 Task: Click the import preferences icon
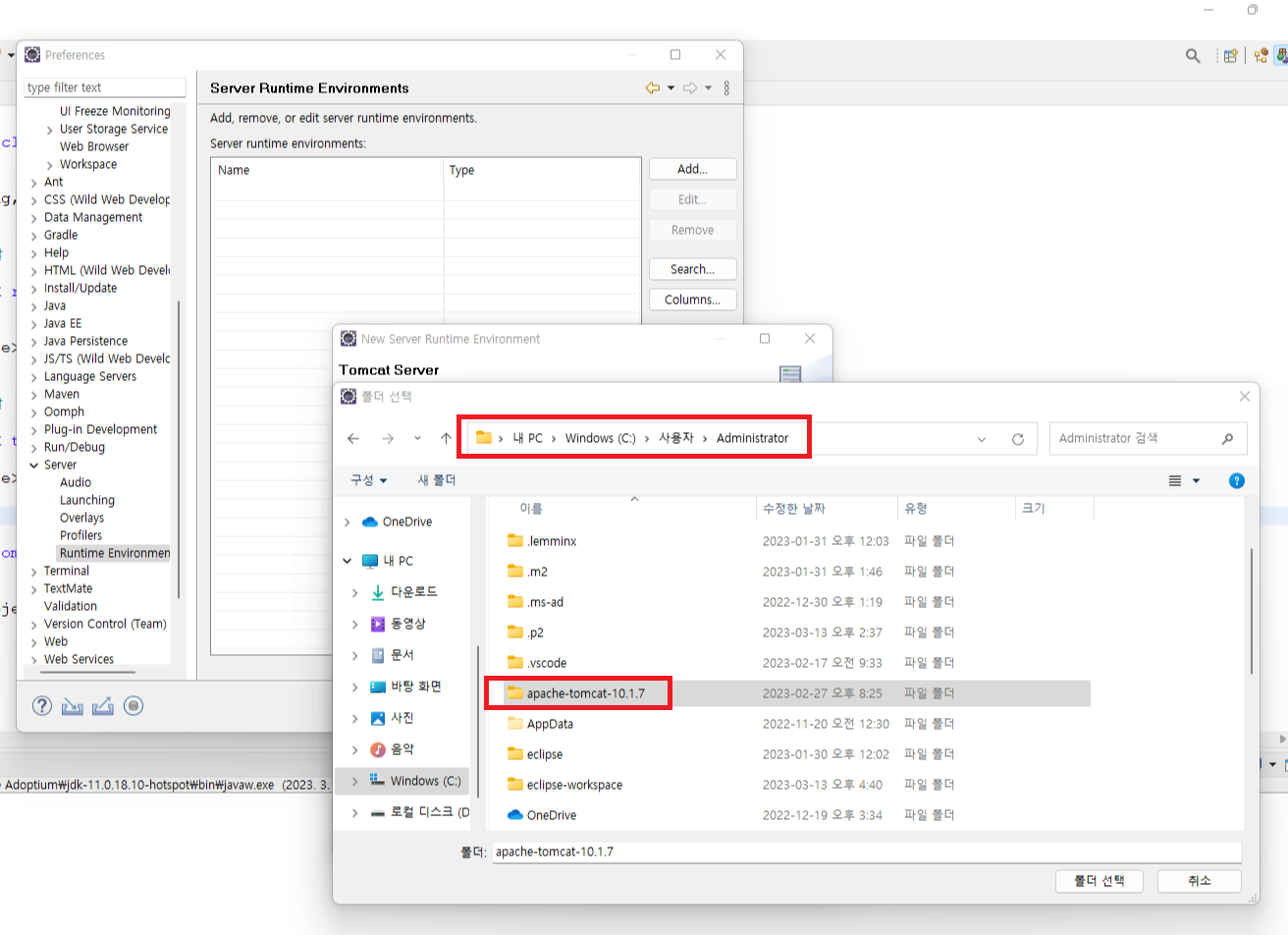73,706
